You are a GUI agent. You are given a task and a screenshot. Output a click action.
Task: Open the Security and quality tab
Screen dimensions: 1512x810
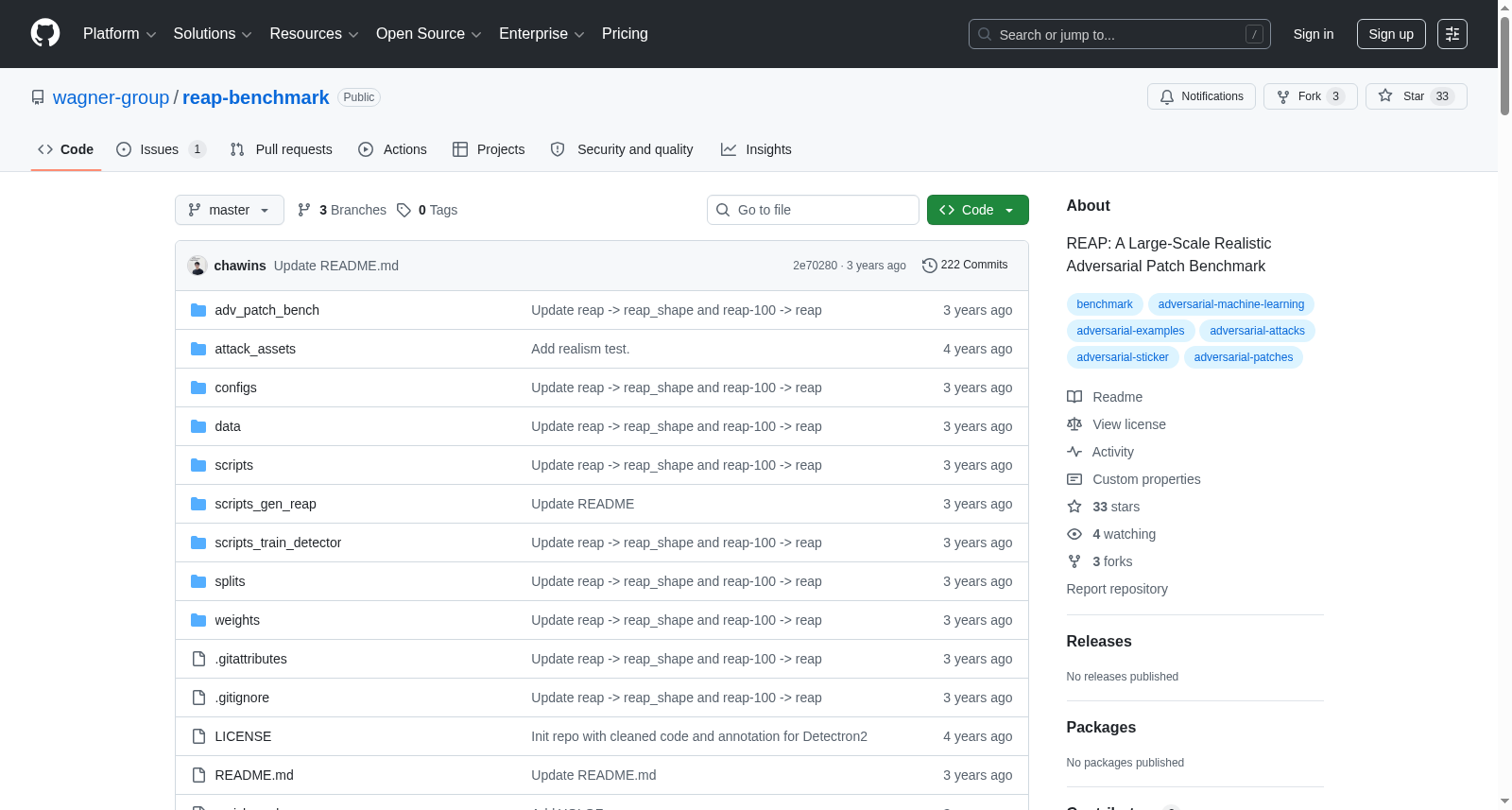tap(622, 149)
